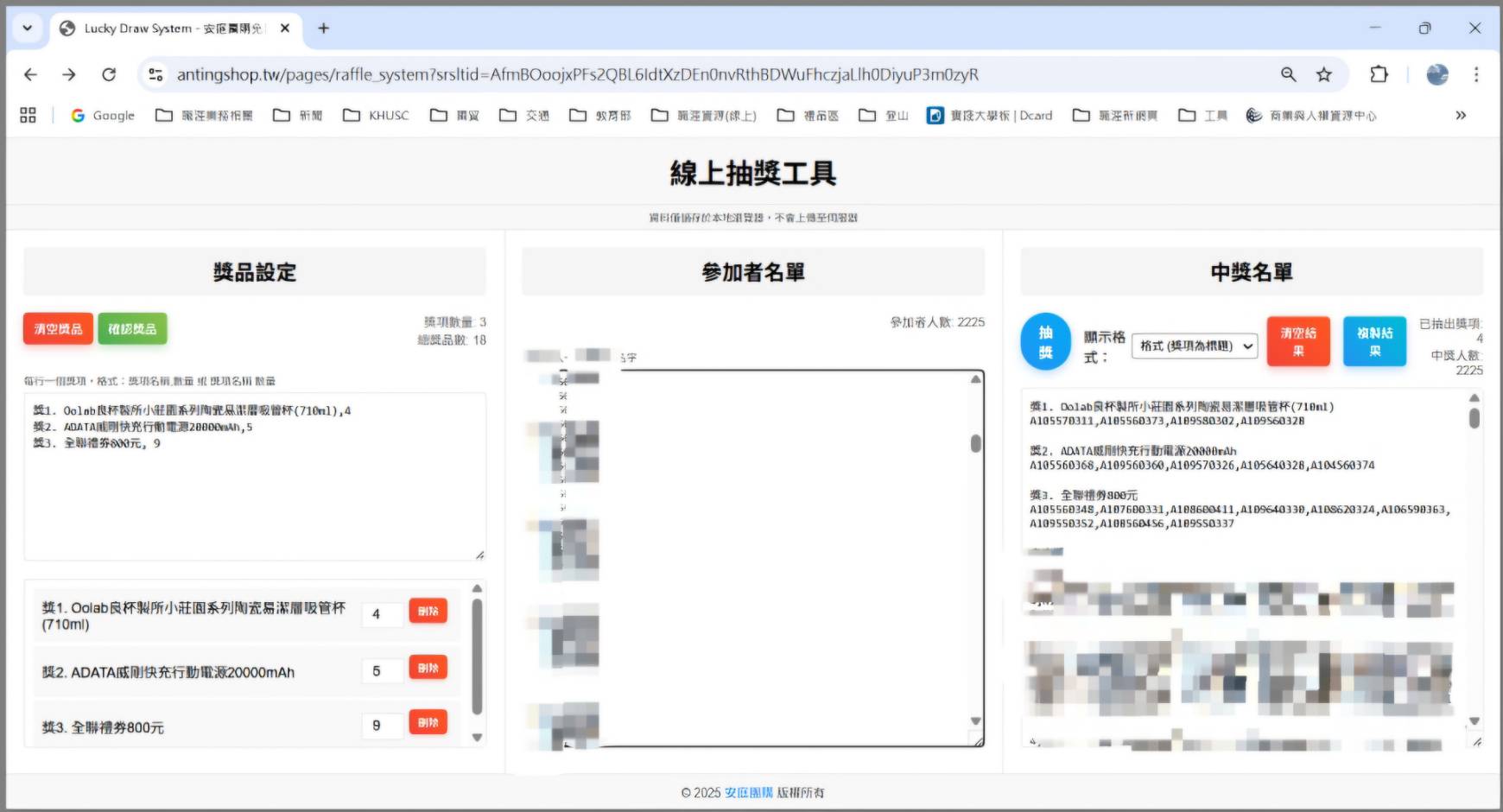Open the Chrome three-dot menu

point(1475,75)
